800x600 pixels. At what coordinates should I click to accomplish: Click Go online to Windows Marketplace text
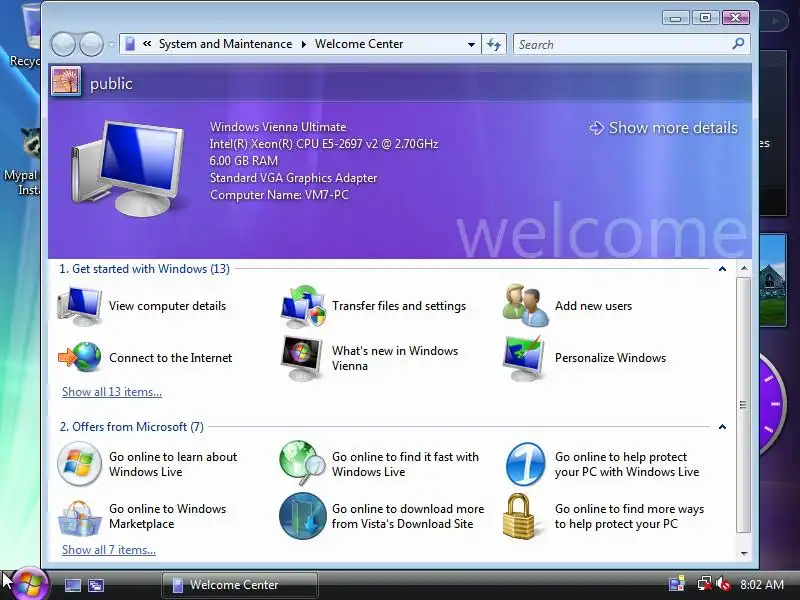point(167,516)
